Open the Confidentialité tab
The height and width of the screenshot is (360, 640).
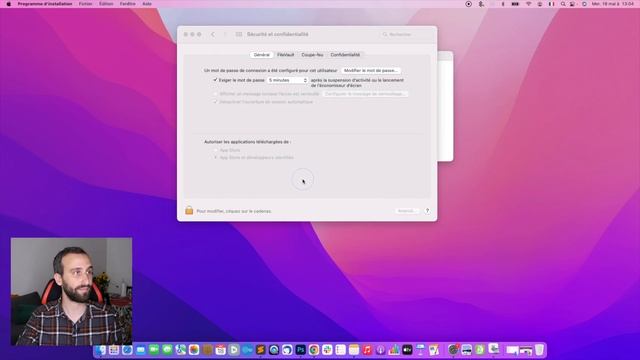345,55
